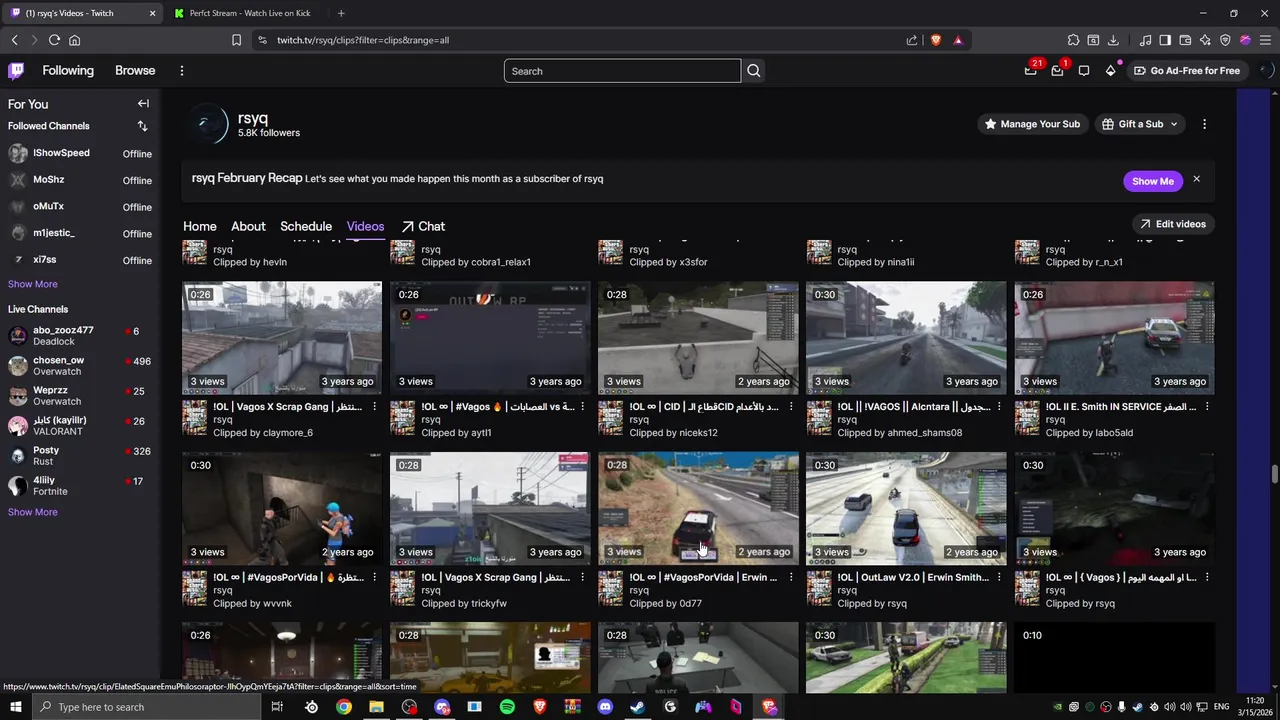Screen dimensions: 1280x720
Task: Switch to the Home channel tab
Action: 199,226
